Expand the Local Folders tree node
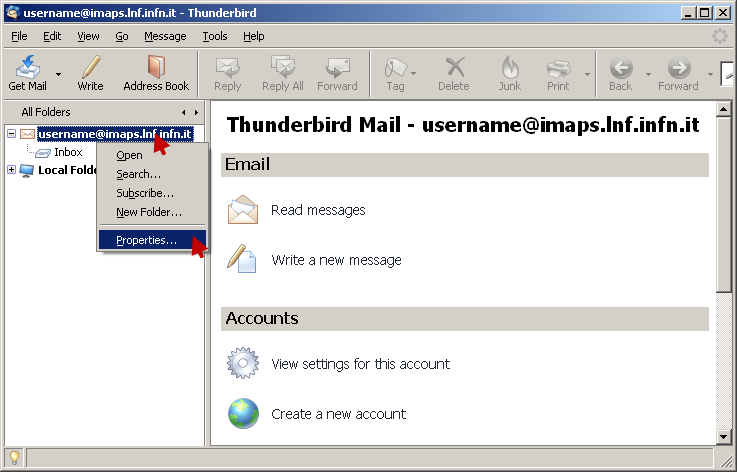Screen dimensions: 737x472 [12, 170]
